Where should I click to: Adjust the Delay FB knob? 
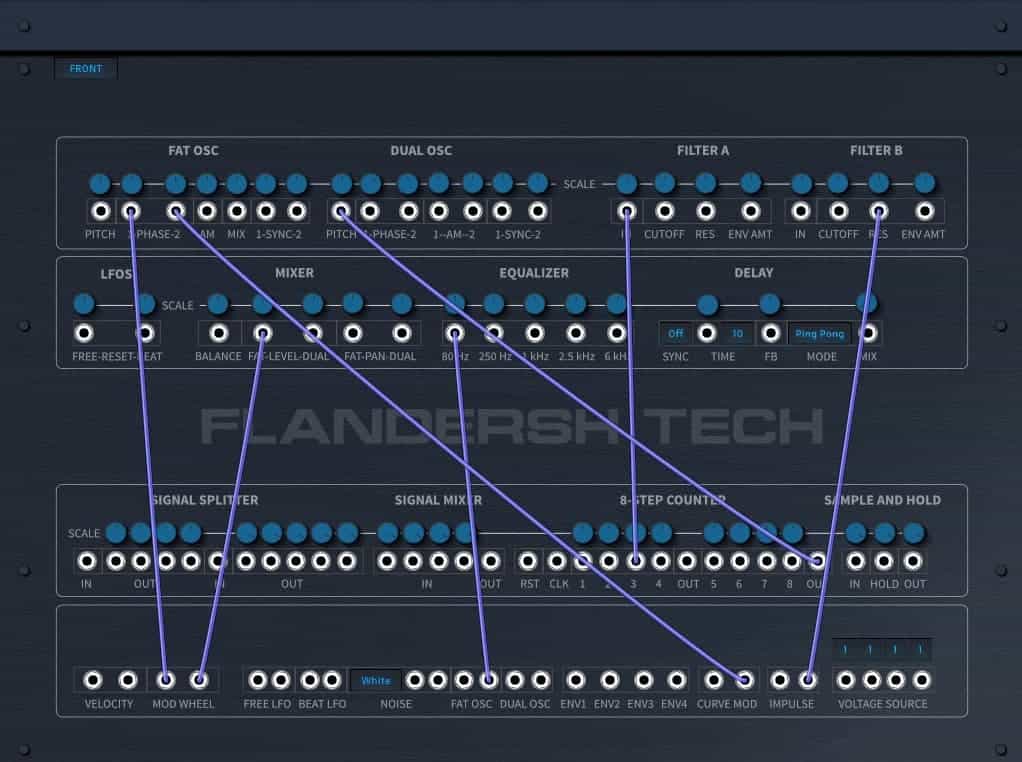tap(770, 303)
